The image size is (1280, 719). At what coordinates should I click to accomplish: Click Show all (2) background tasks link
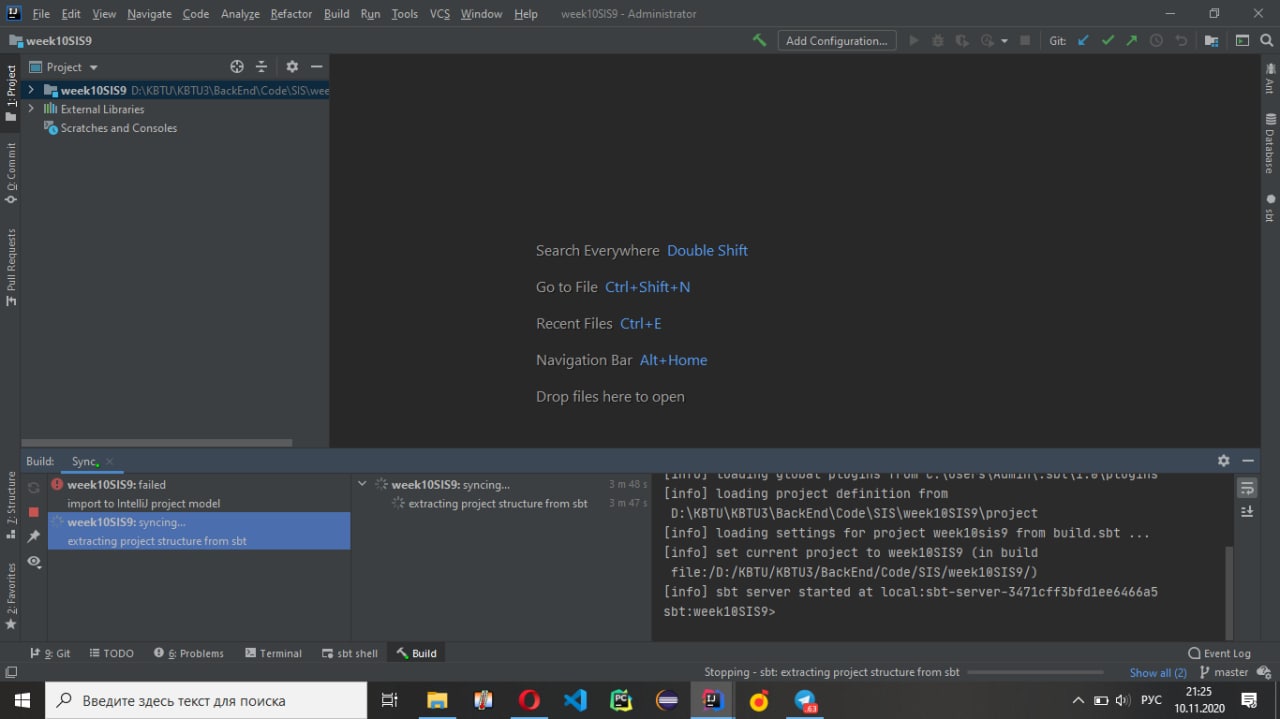(1158, 672)
